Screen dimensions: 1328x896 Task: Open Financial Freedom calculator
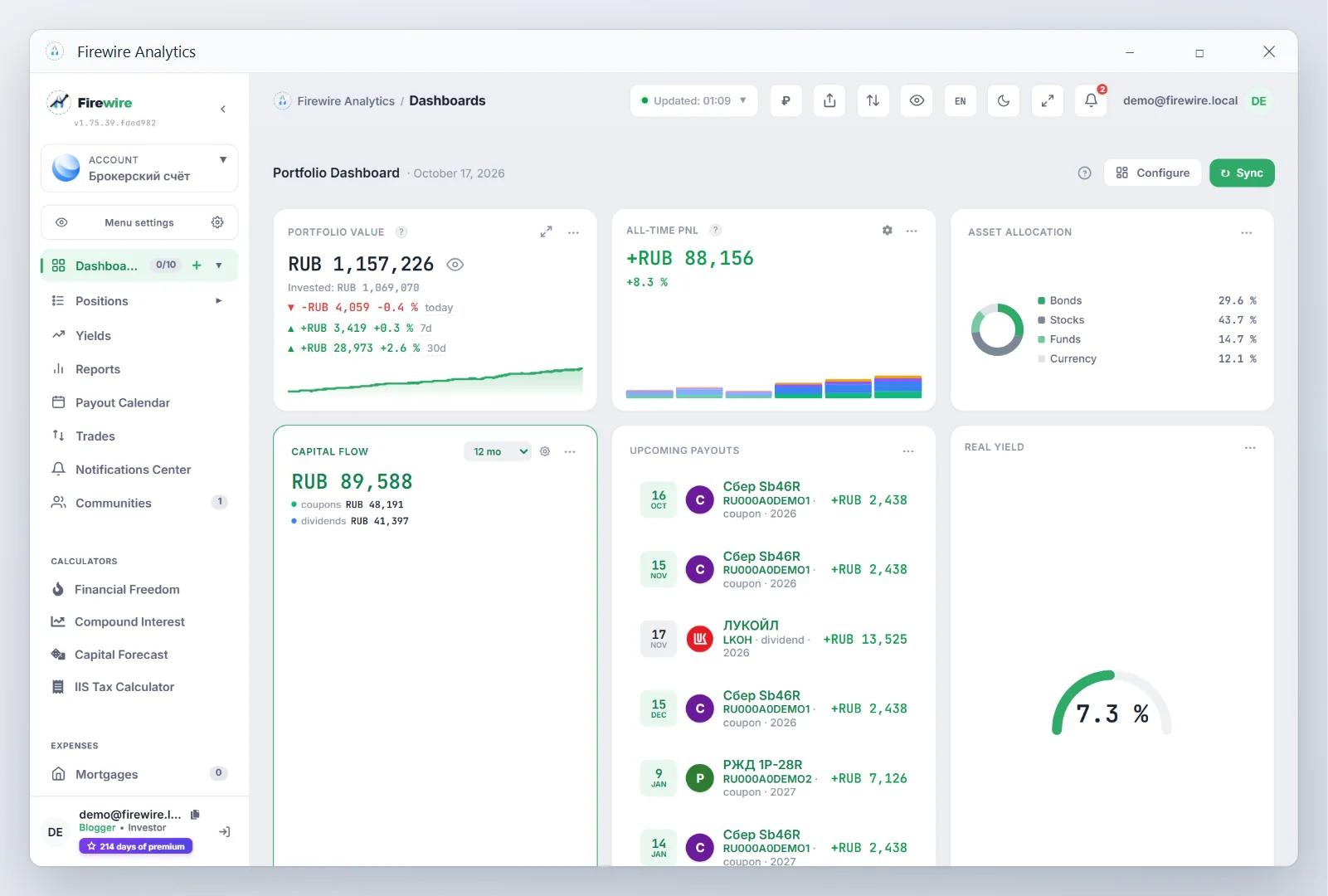139,589
